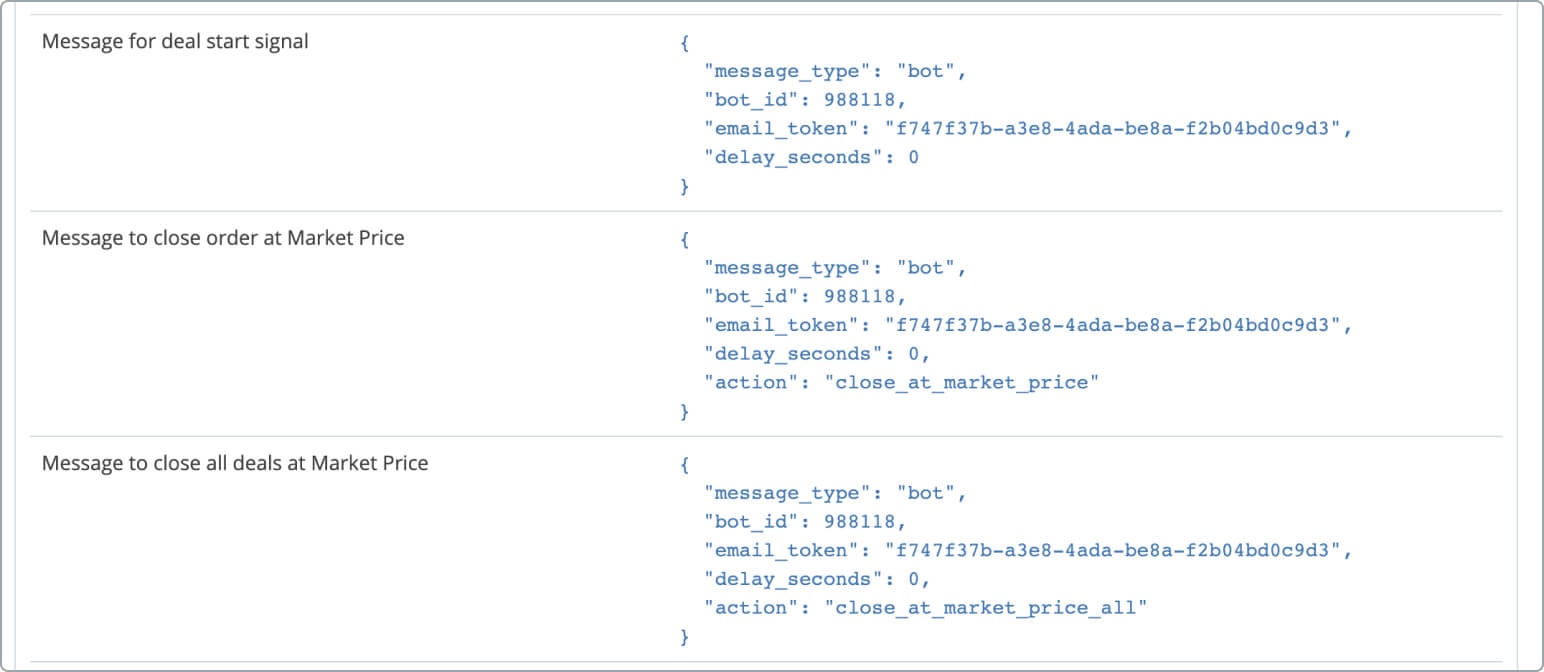Click the email_token line in the close all deals message
Screen dimensions: 1544x672
(x=1027, y=550)
